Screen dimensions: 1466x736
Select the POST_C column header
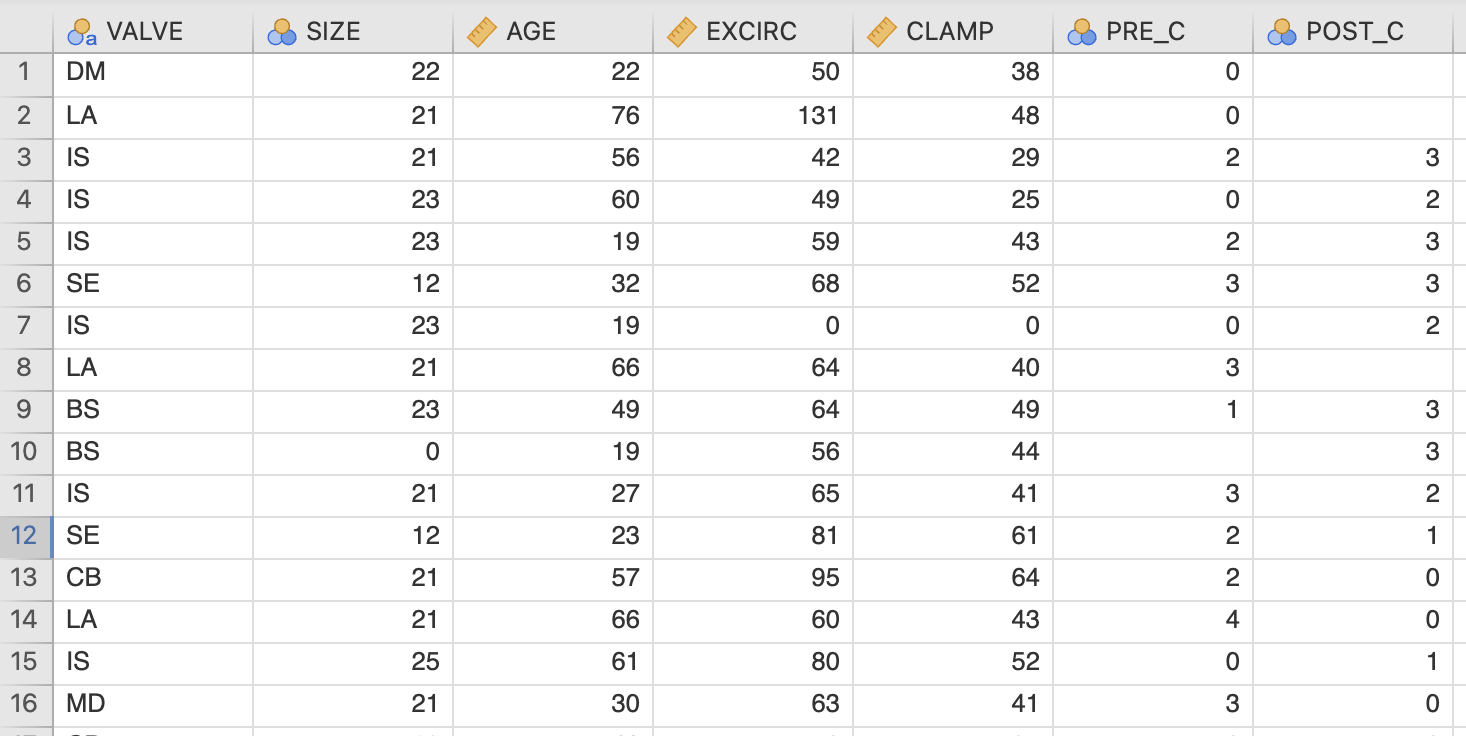(1353, 32)
